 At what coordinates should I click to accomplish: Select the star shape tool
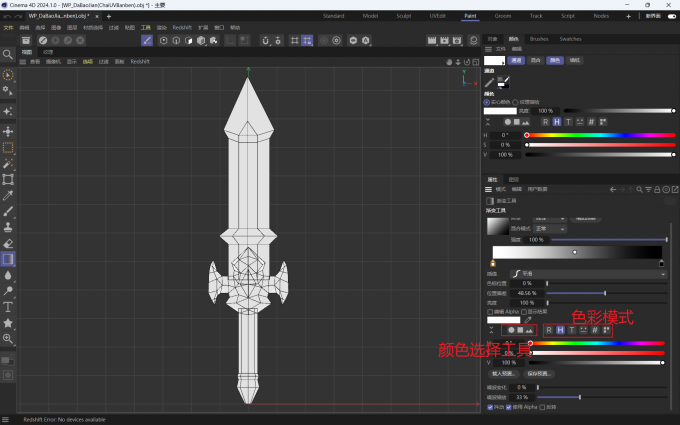pyautogui.click(x=8, y=323)
